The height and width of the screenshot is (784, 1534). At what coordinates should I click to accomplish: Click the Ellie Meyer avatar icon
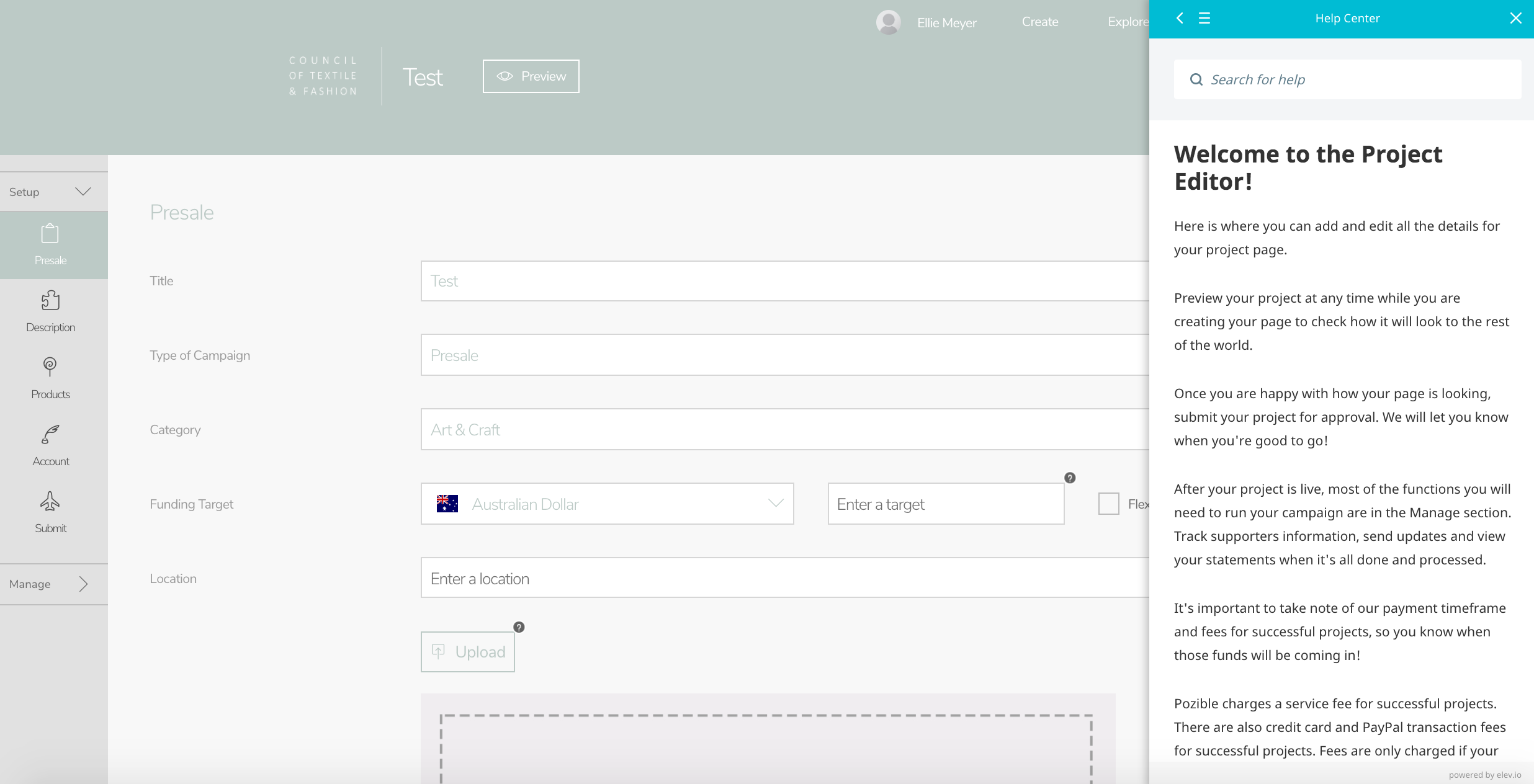pyautogui.click(x=888, y=22)
